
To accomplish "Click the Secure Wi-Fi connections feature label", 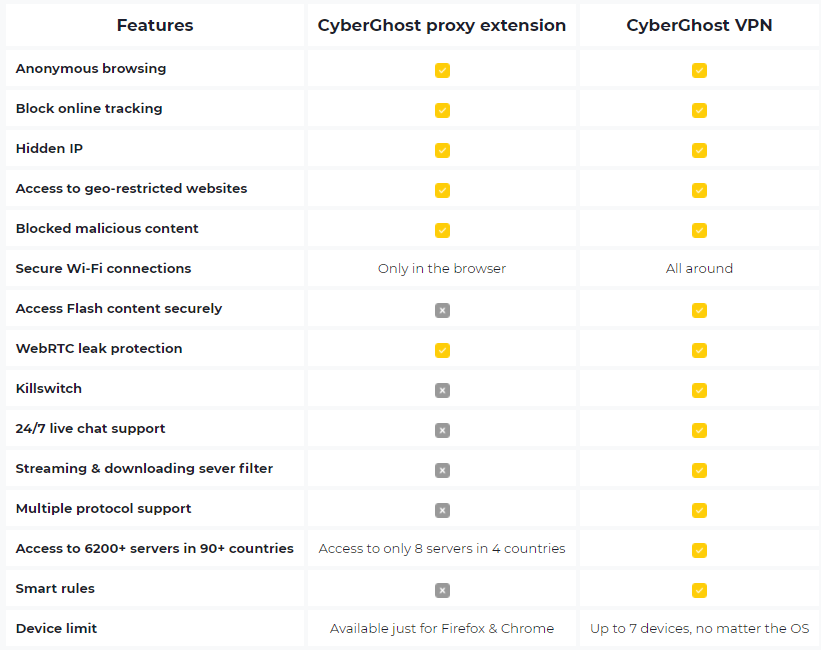I will coord(103,268).
